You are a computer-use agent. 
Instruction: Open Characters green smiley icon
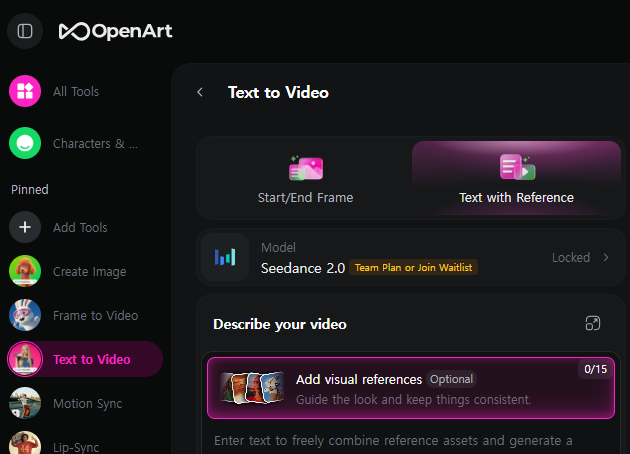tap(25, 143)
